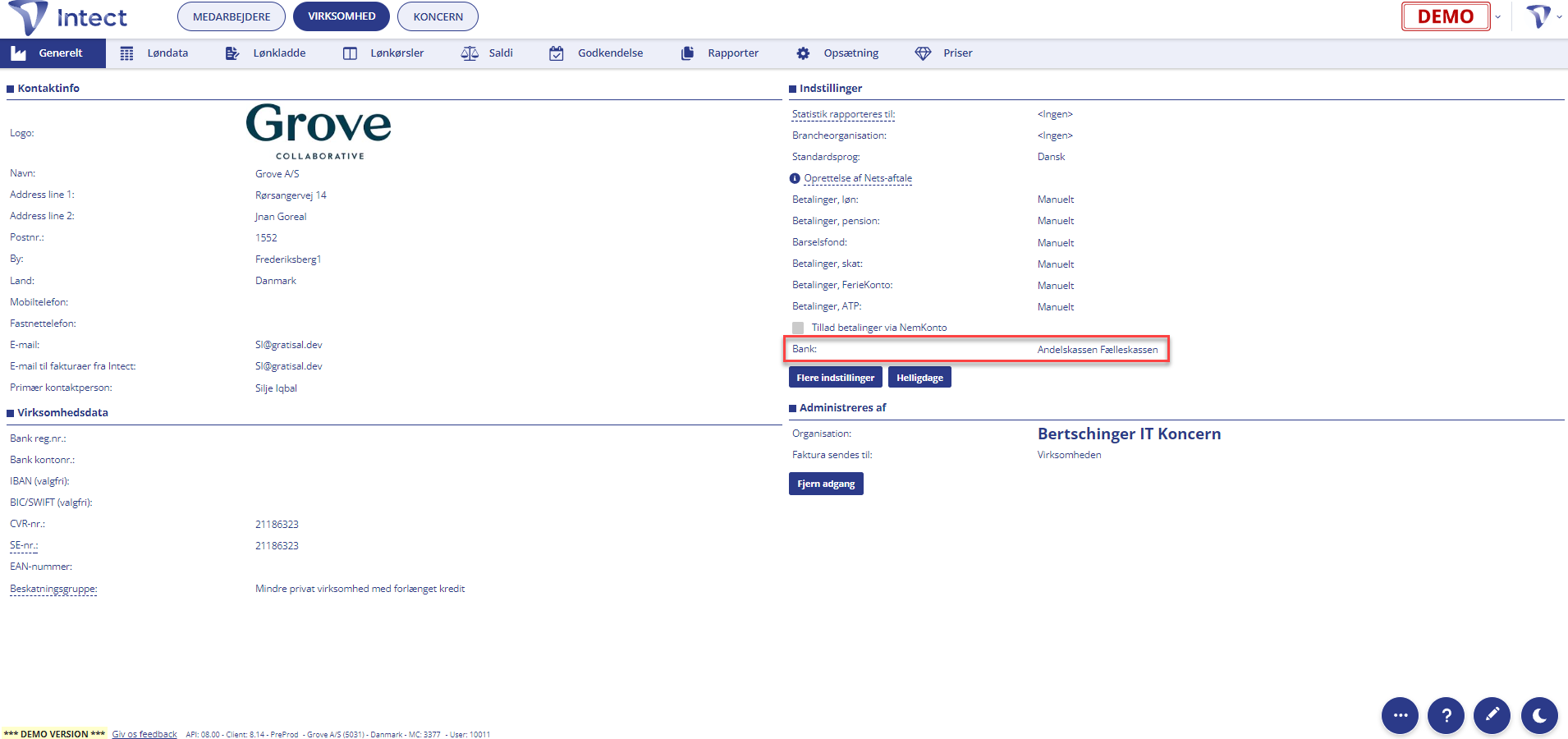The height and width of the screenshot is (739, 1568).
Task: Click the Betalinger, løn value Manuelt
Action: coord(1056,200)
